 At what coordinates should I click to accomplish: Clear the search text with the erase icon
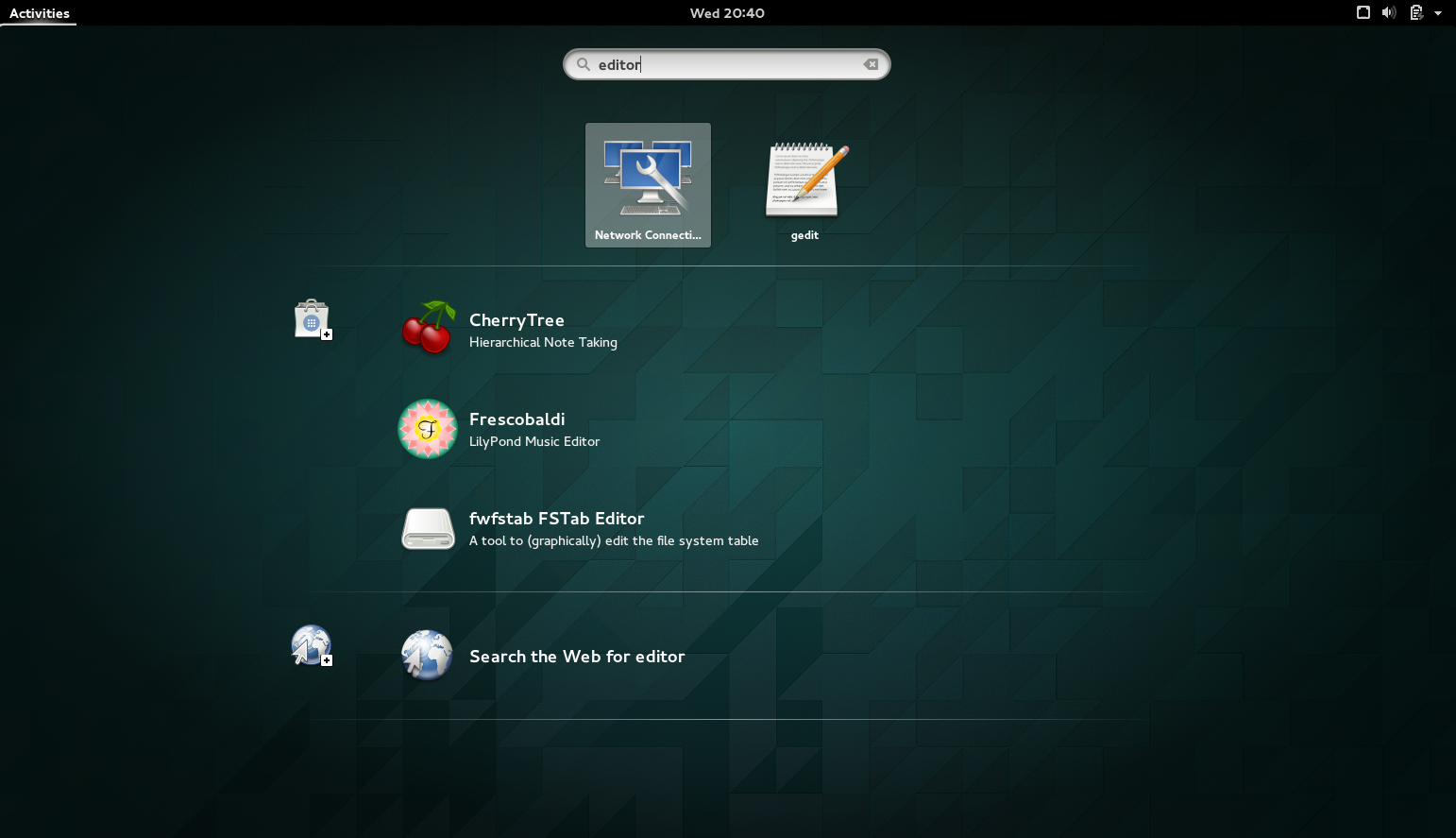pos(871,64)
